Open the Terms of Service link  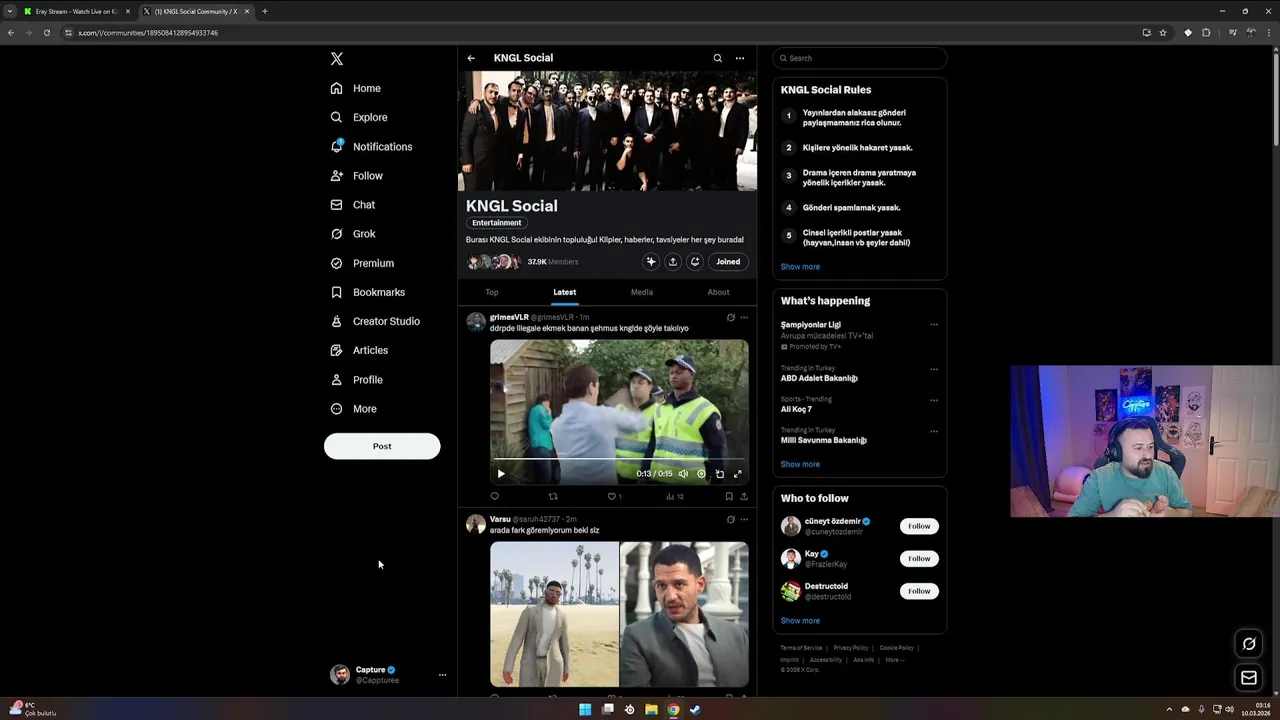click(x=800, y=648)
